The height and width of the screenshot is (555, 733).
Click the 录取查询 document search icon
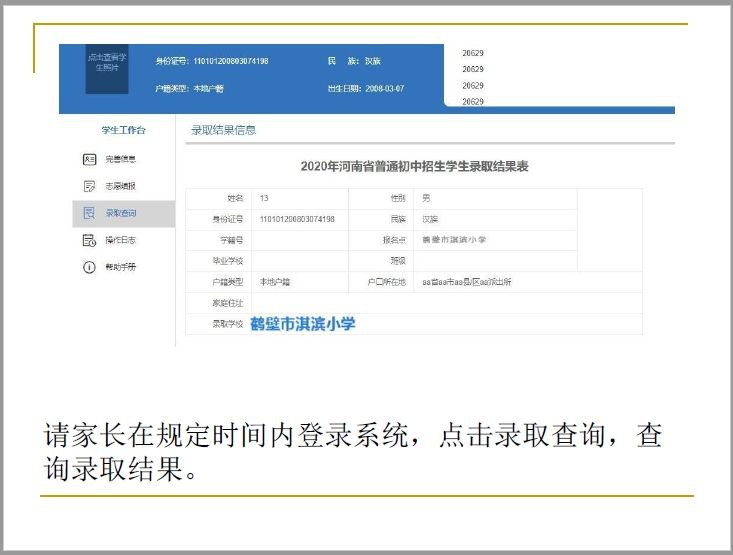click(88, 213)
